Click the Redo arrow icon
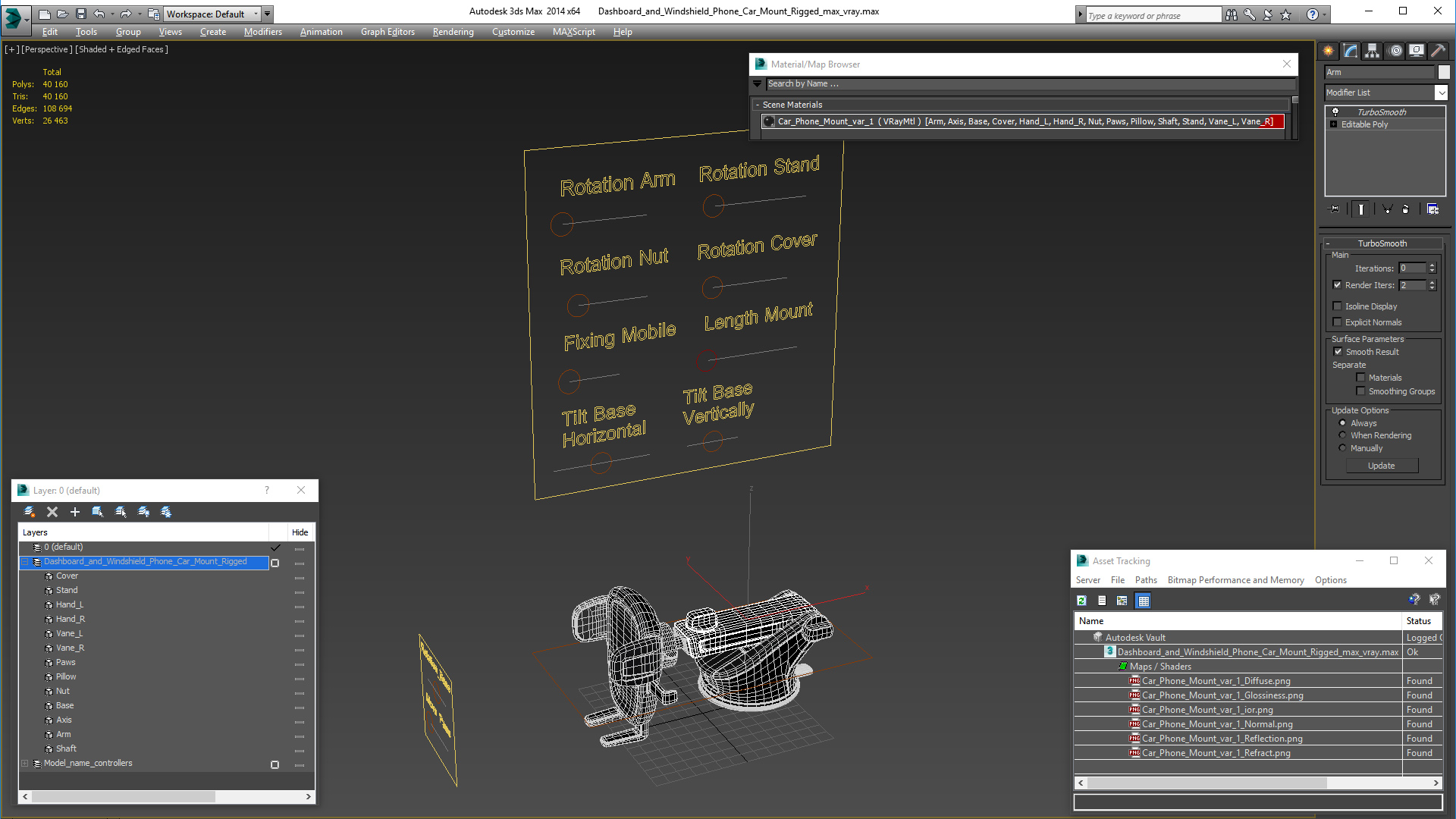 click(126, 14)
